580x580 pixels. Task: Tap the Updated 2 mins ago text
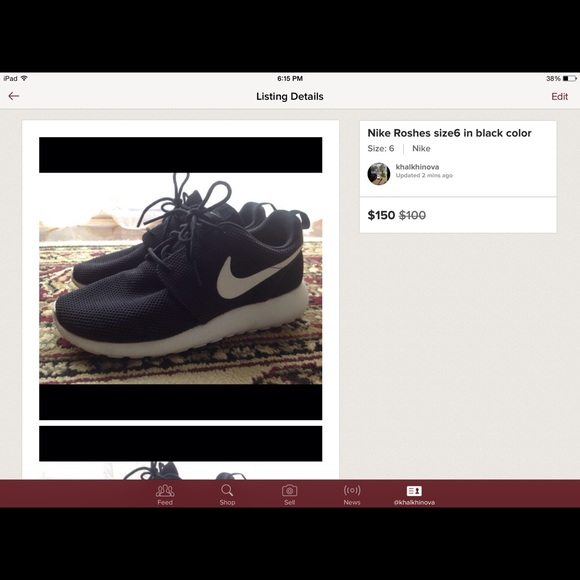[424, 175]
